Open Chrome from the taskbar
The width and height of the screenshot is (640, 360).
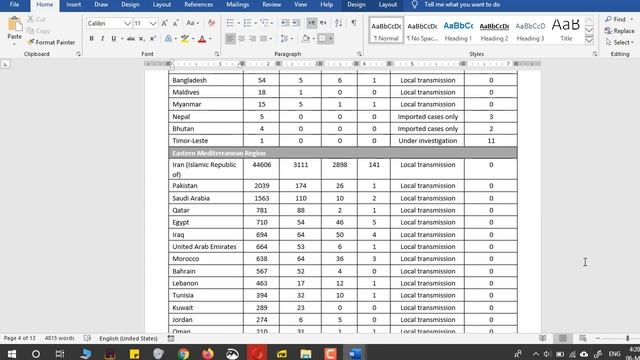point(183,353)
